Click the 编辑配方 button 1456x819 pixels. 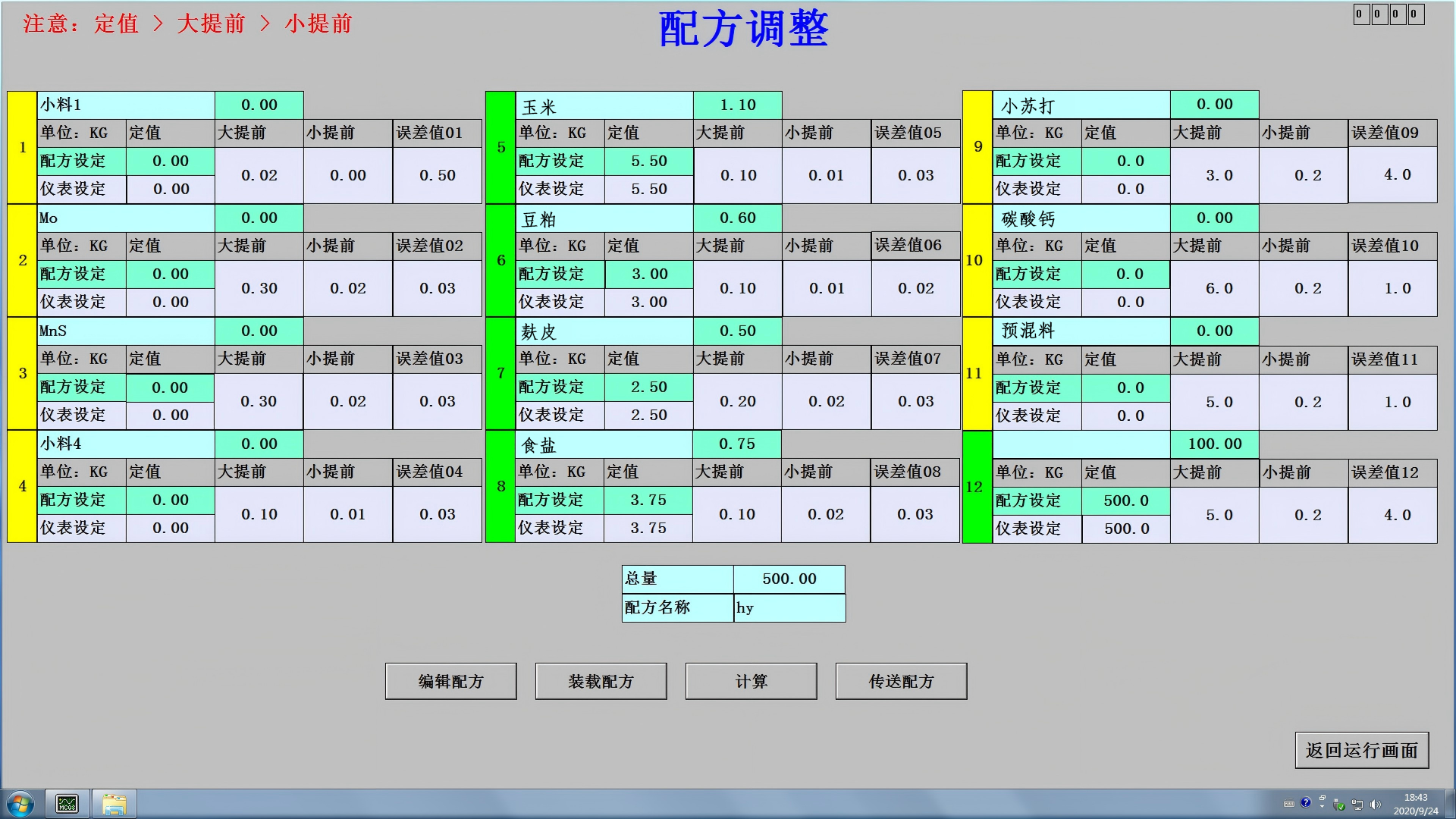coord(450,681)
